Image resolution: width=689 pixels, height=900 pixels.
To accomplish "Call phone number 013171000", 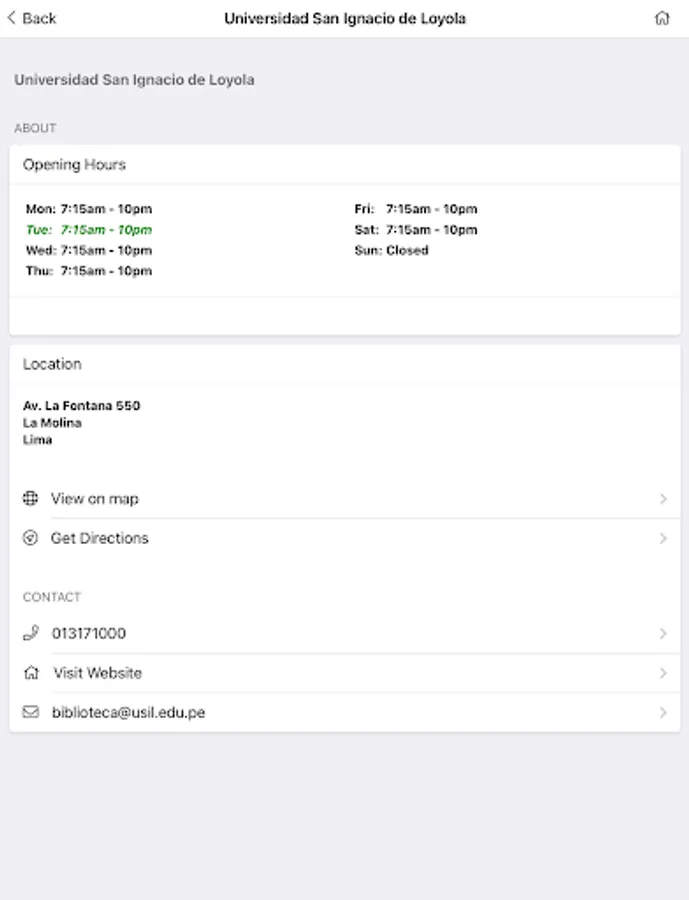I will [x=89, y=633].
